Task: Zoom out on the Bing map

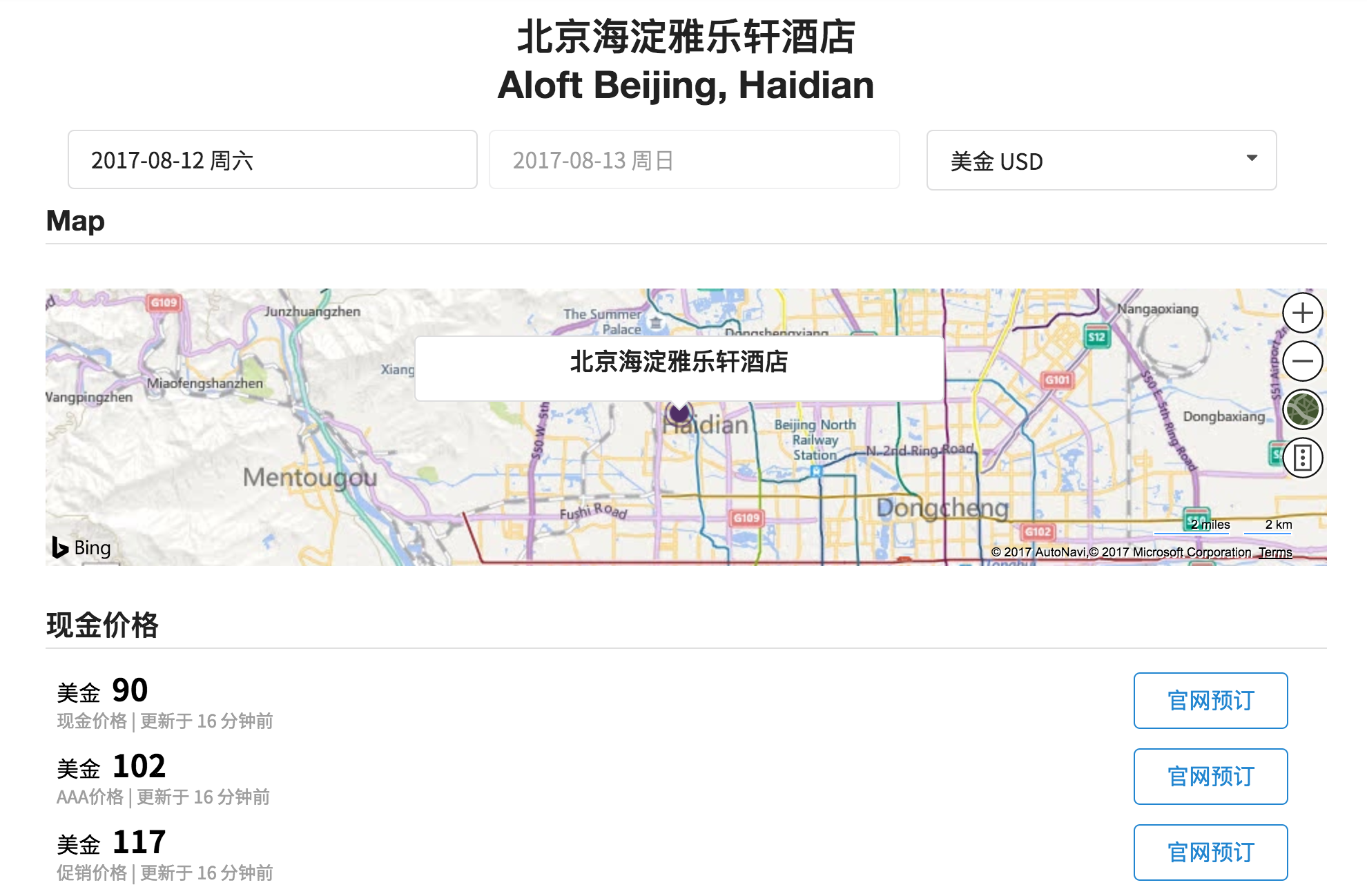Action: [x=1302, y=361]
